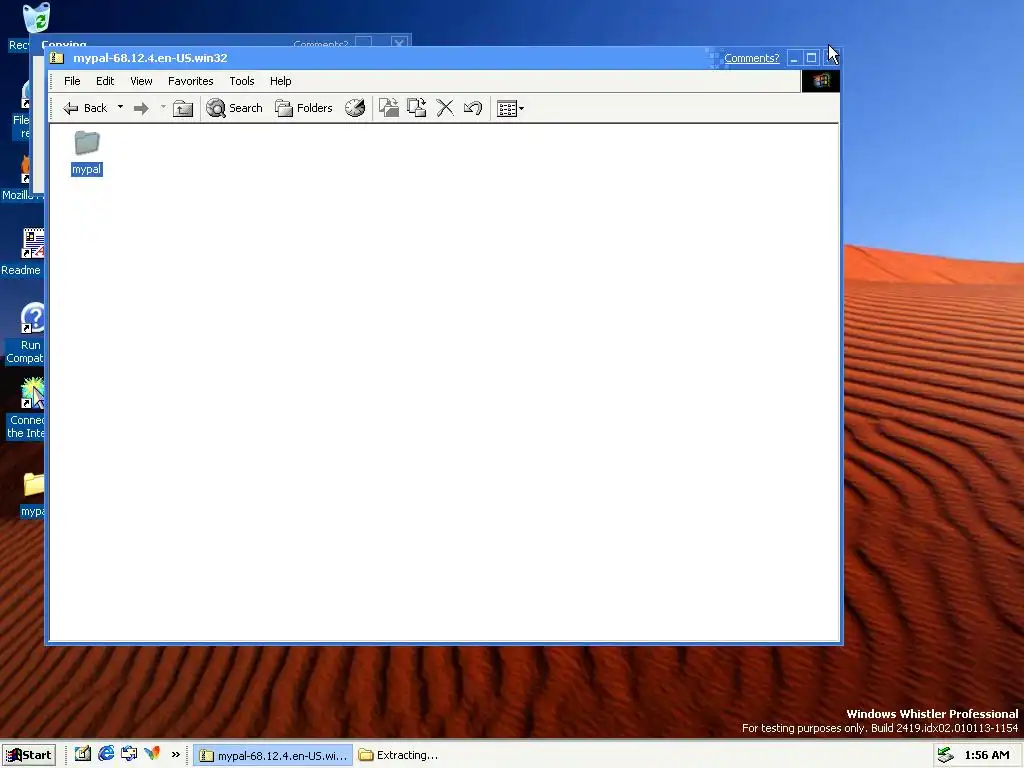
Task: Toggle the Folders pane
Action: 304,108
